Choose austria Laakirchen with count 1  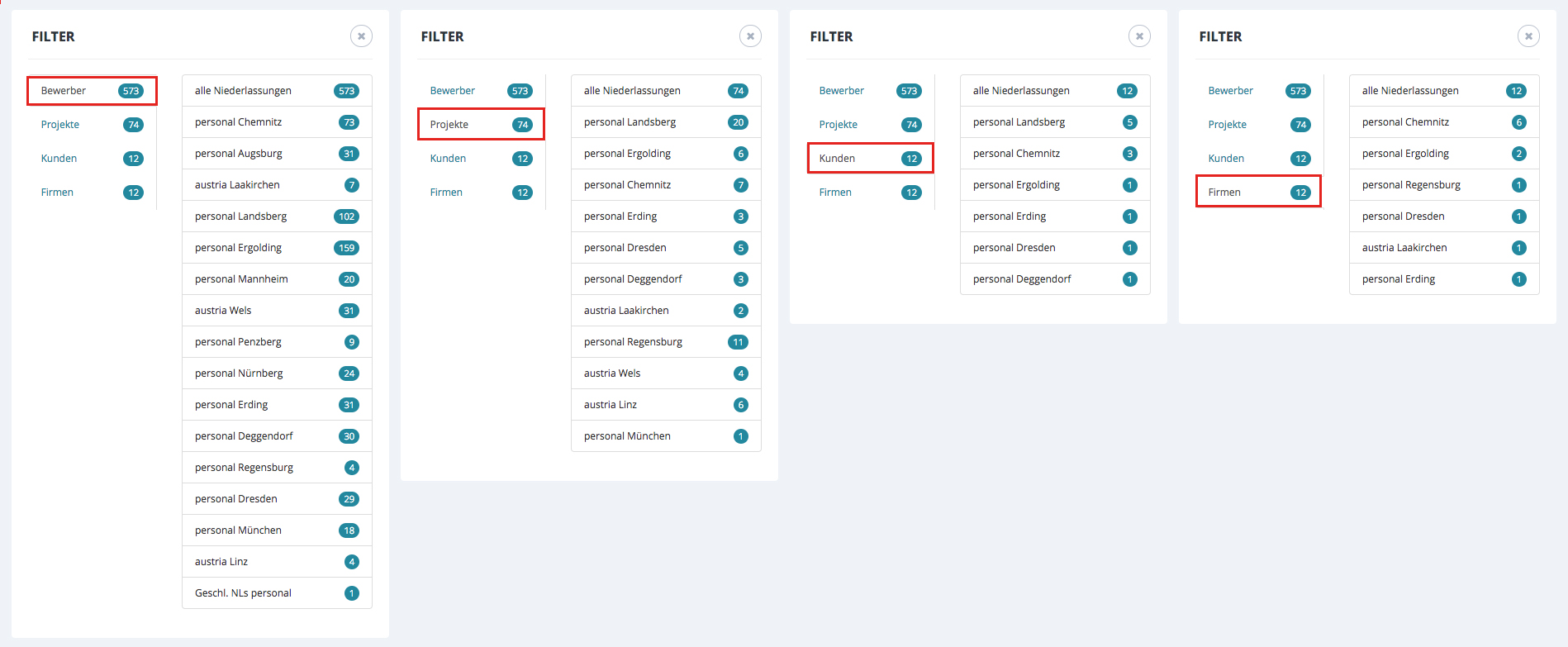tap(1444, 248)
